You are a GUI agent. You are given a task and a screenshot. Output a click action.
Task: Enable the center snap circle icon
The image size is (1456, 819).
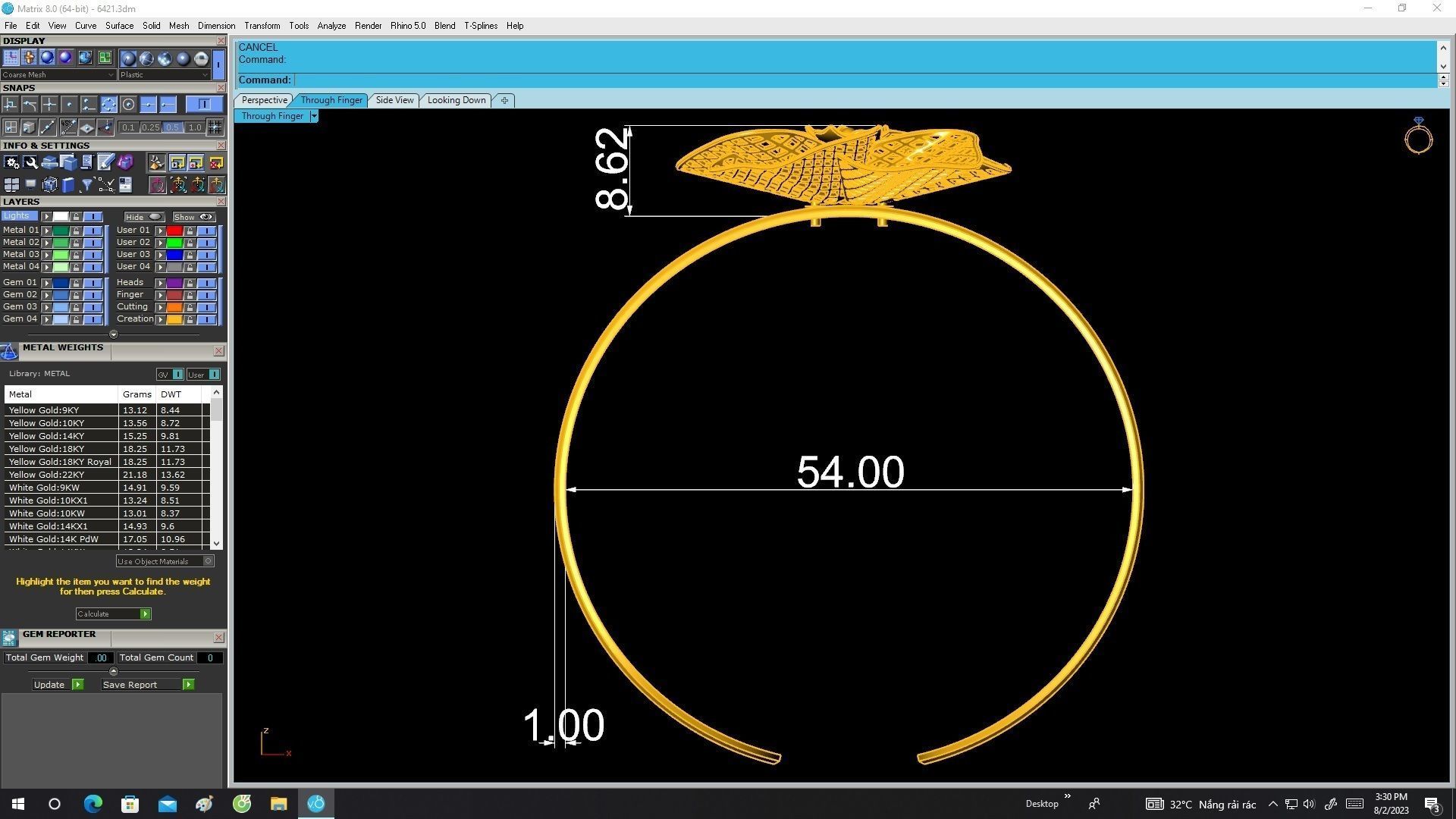click(x=128, y=105)
